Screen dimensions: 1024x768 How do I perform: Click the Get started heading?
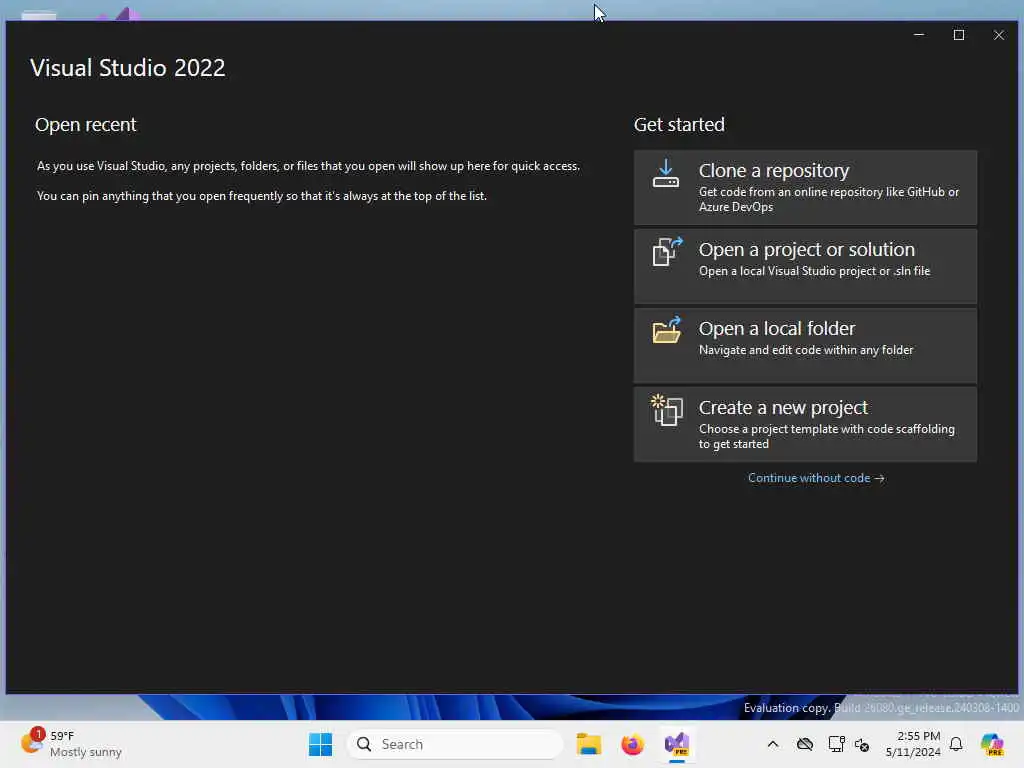pos(679,124)
